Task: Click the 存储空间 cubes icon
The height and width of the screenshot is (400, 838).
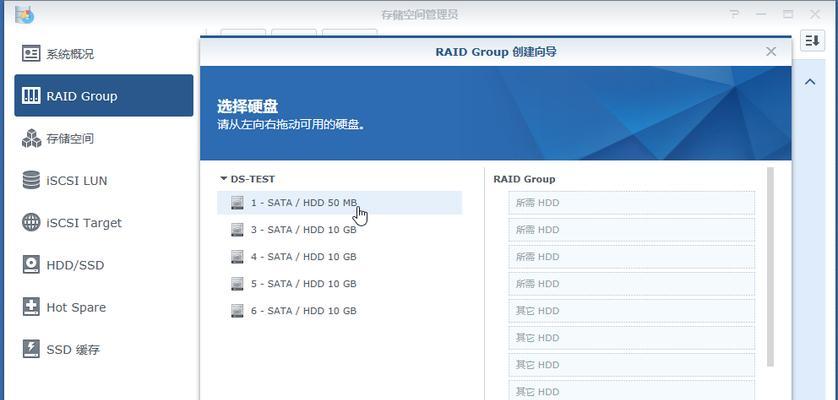Action: coord(31,138)
